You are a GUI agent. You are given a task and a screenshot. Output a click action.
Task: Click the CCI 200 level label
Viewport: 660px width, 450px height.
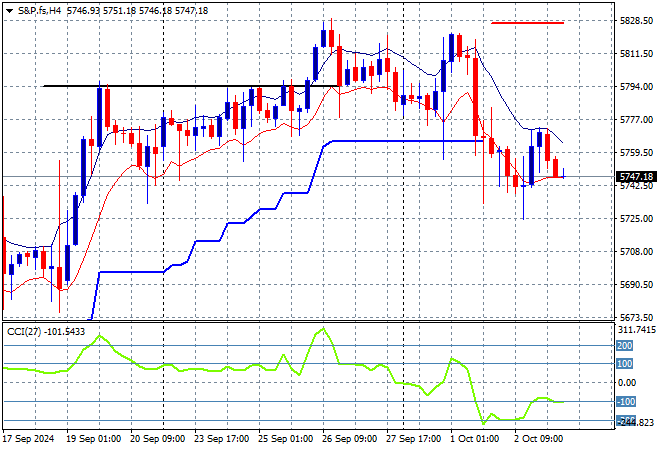pyautogui.click(x=625, y=346)
